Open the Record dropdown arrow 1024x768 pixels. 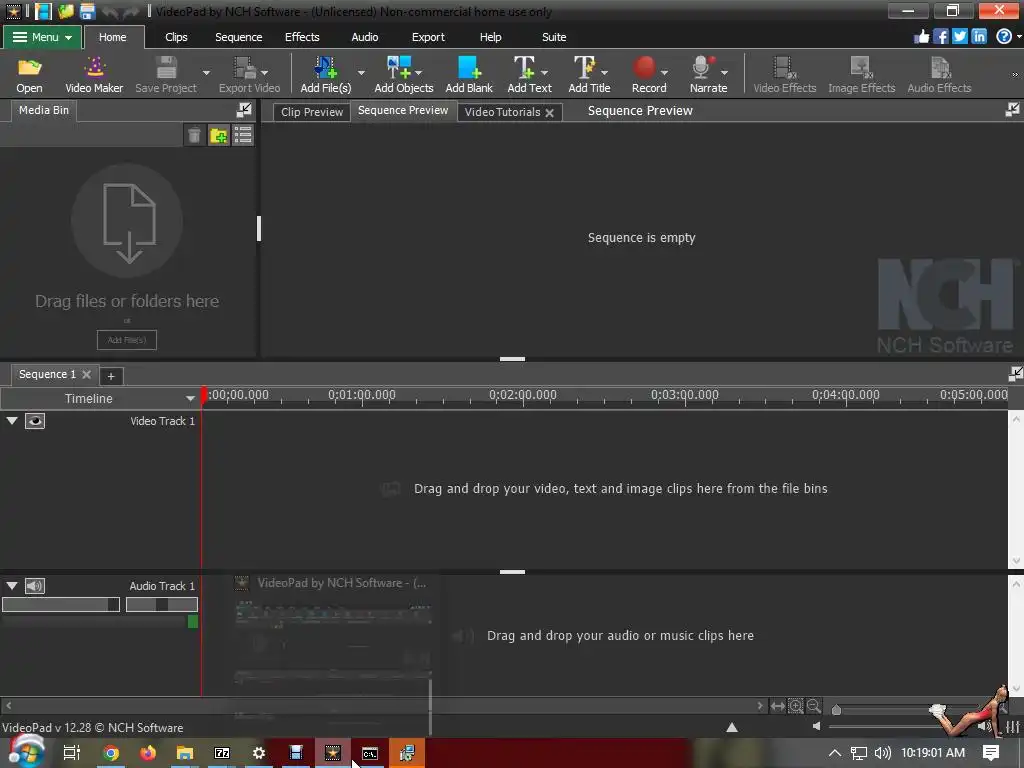(664, 72)
